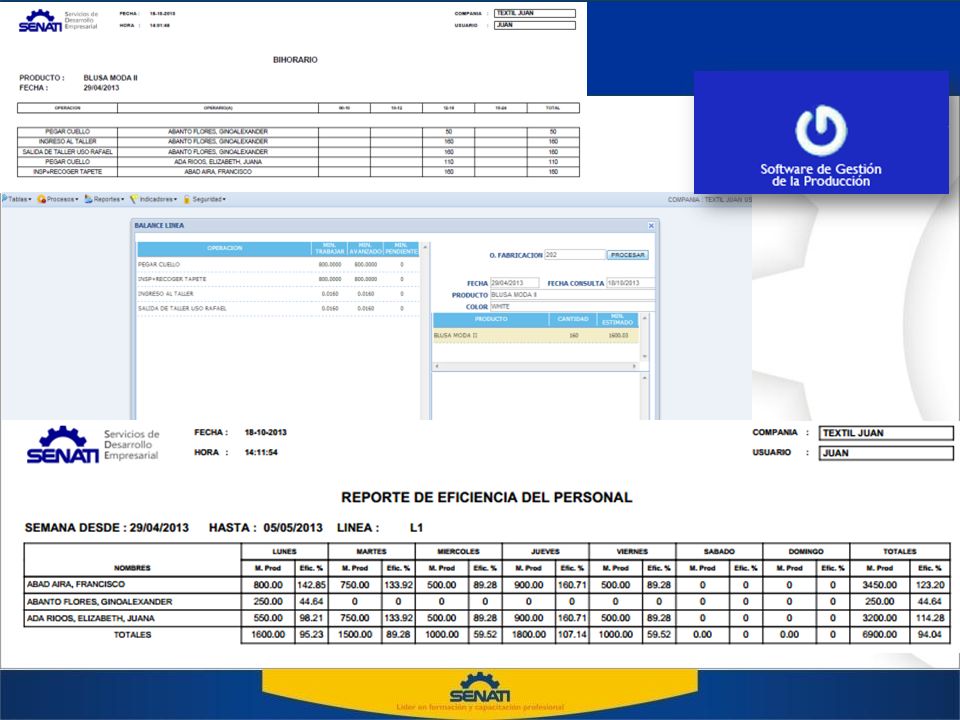Screen dimensions: 960x720
Task: Click the DOMINGO column header
Action: [x=806, y=551]
